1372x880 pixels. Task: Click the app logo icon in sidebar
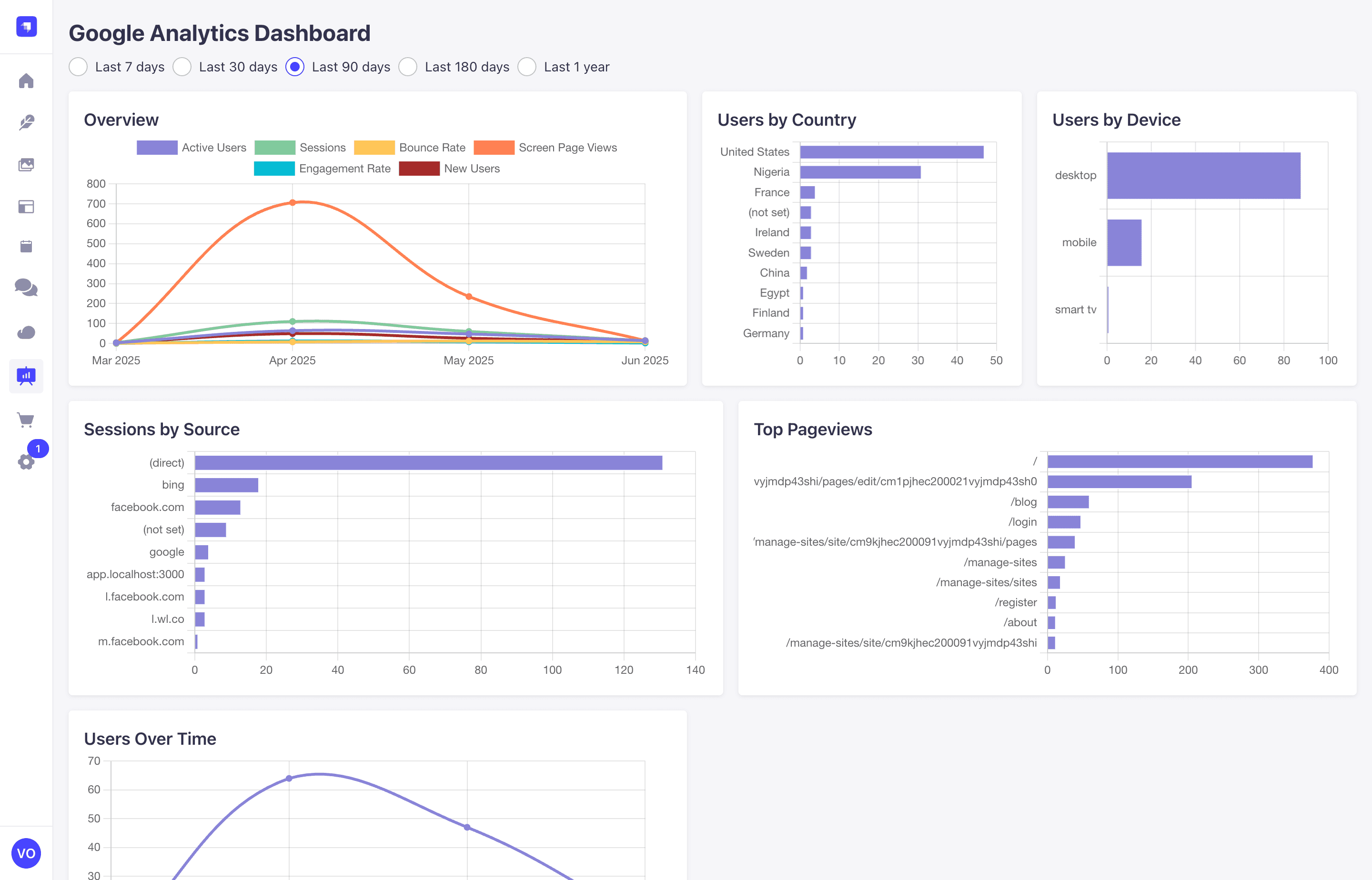pyautogui.click(x=26, y=26)
